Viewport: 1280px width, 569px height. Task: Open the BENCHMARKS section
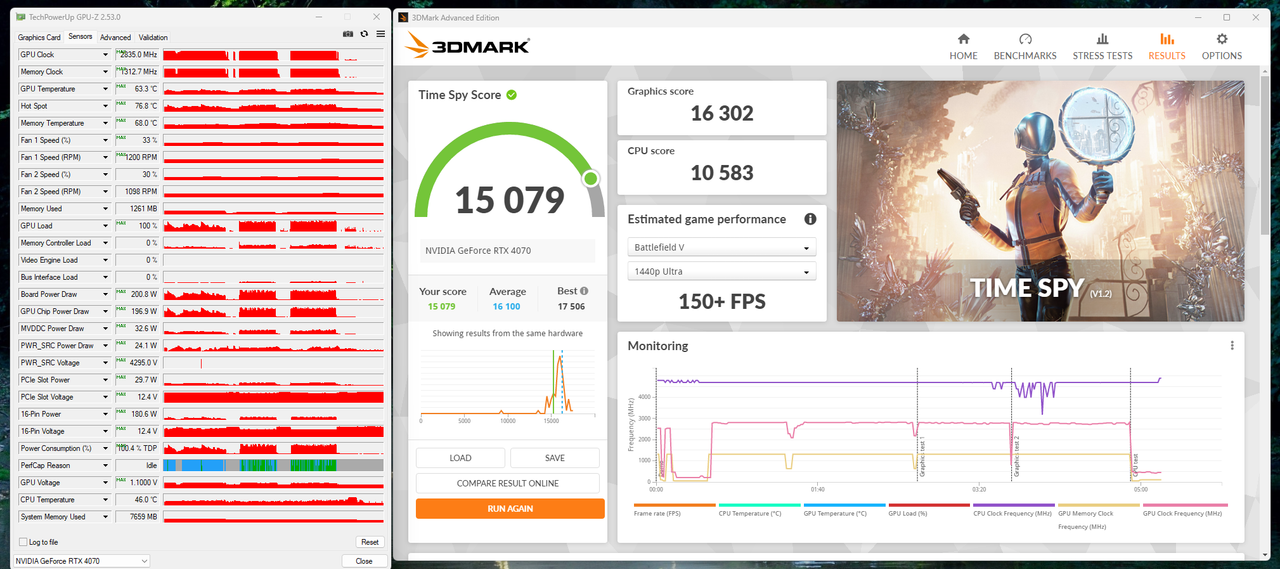pos(1025,46)
